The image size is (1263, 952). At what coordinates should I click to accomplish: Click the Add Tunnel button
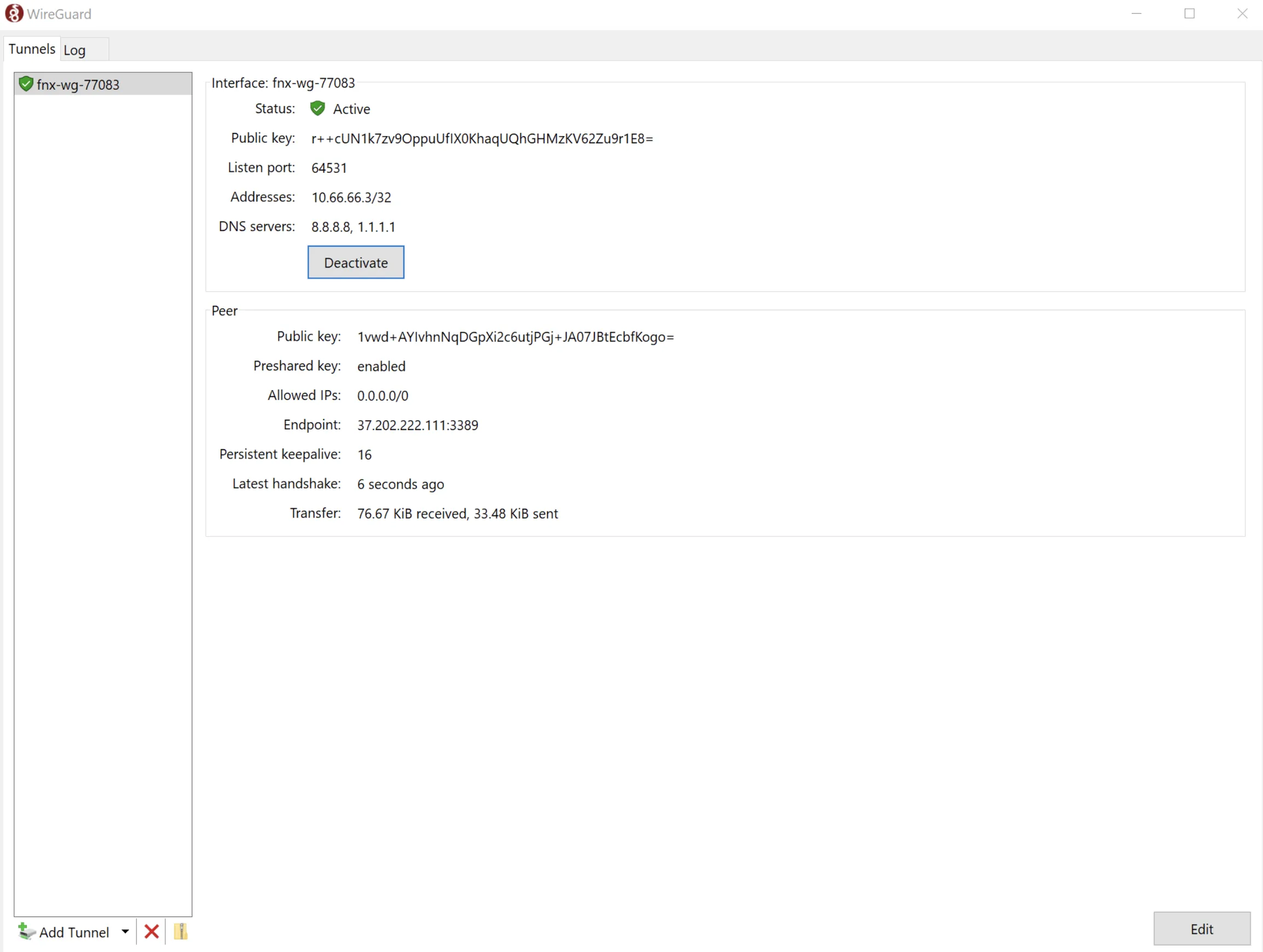coord(63,932)
